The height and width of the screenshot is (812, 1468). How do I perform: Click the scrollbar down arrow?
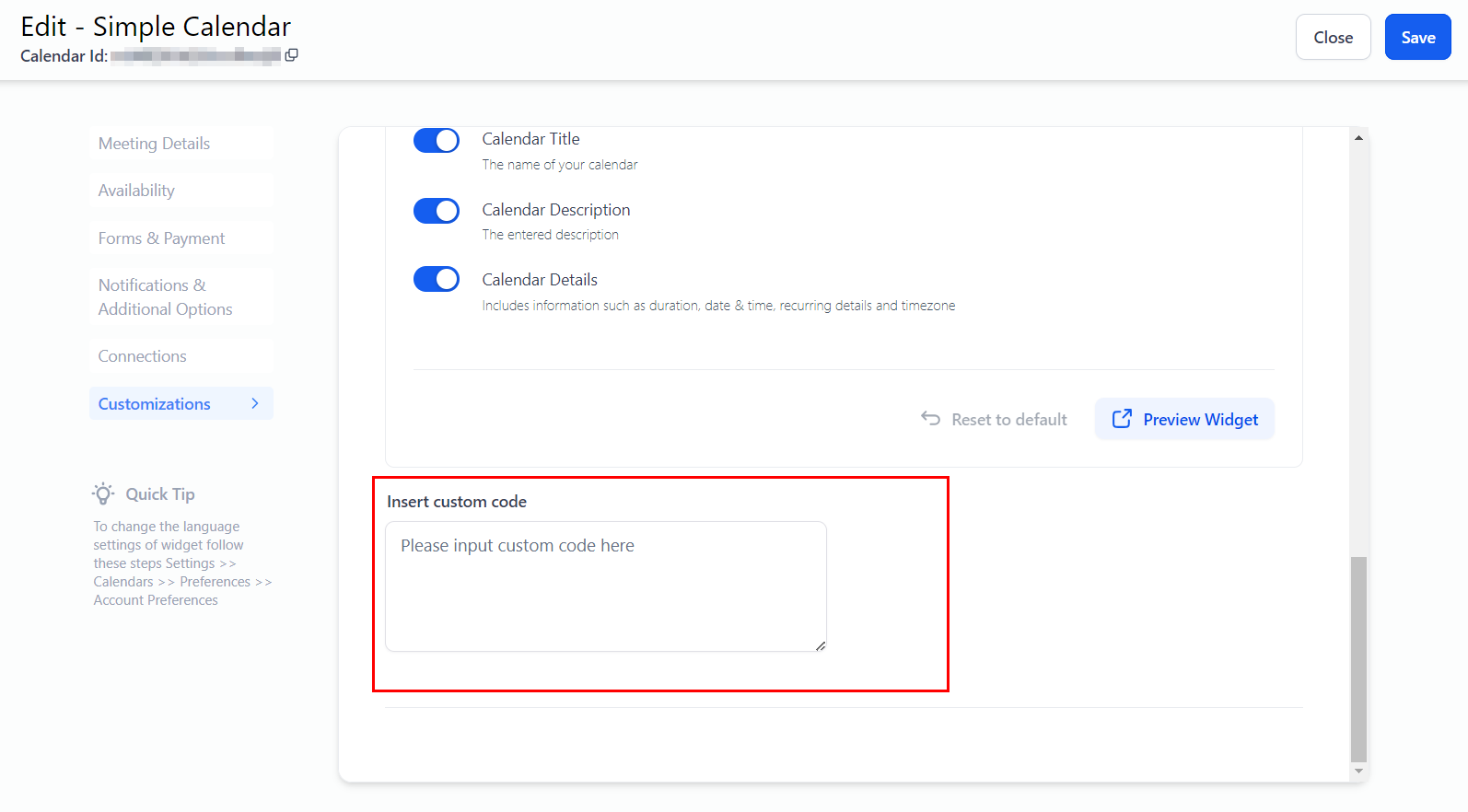pos(1358,771)
